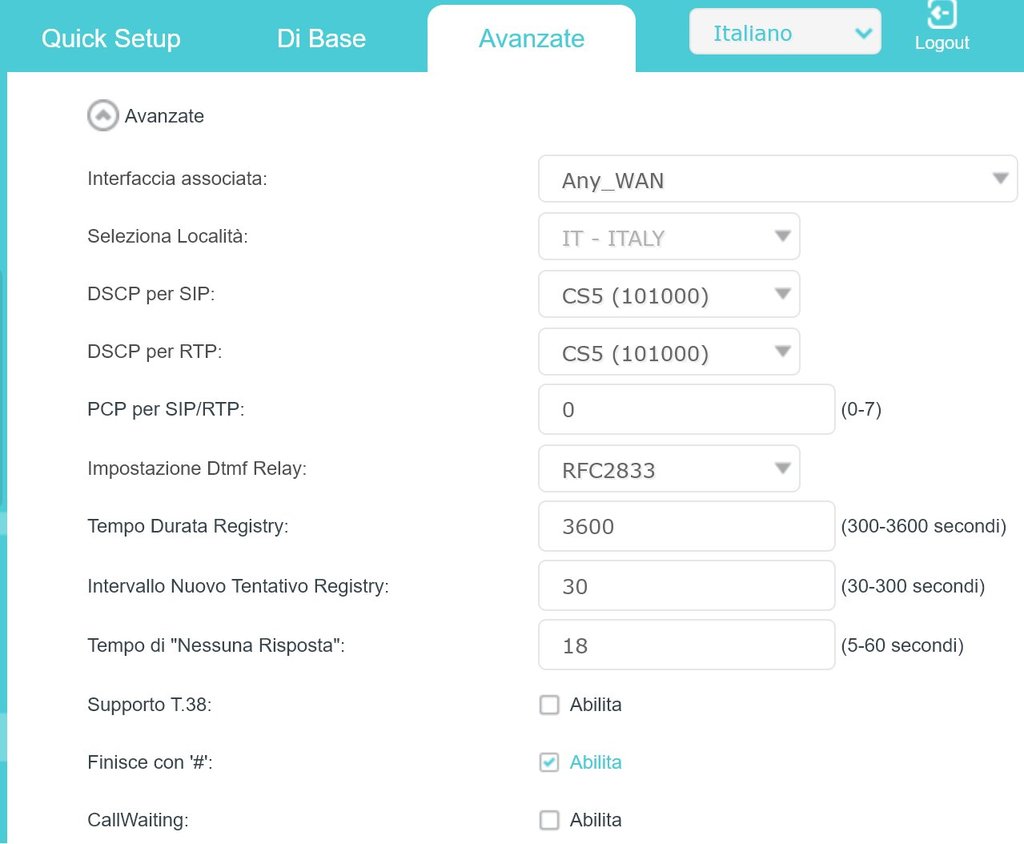Open the DSCP per RTP dropdown

(669, 351)
